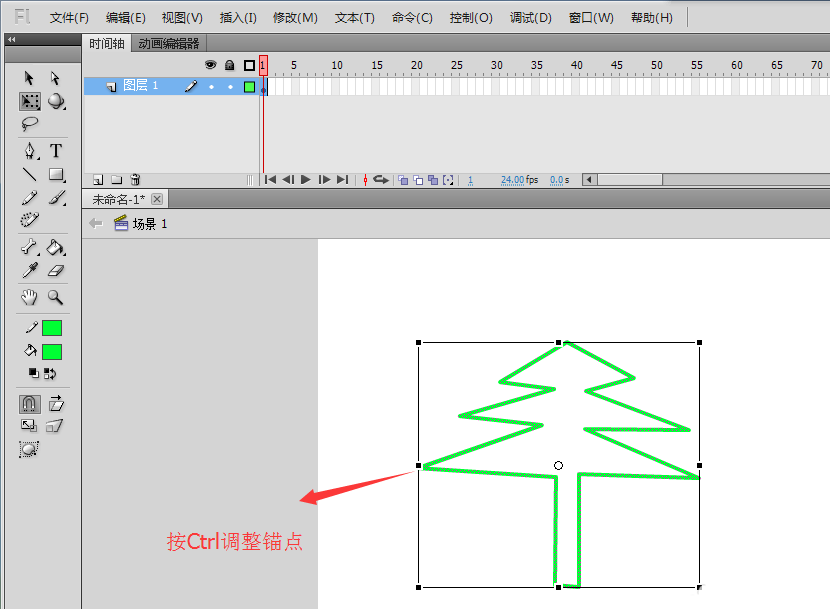Toggle visibility dot for 图层 1
The height and width of the screenshot is (609, 830).
click(211, 87)
